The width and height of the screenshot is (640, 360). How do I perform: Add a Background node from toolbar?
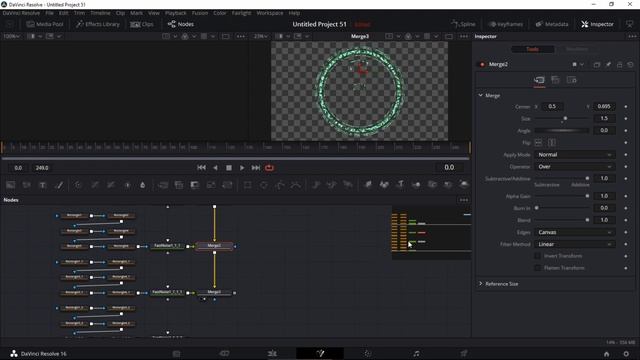click(x=11, y=185)
